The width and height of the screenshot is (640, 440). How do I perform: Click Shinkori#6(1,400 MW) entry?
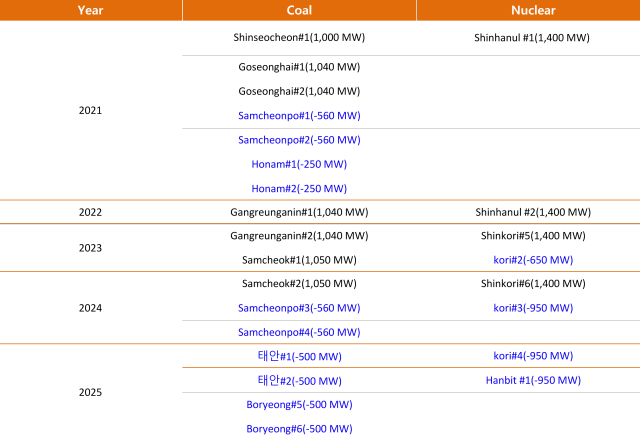(533, 284)
